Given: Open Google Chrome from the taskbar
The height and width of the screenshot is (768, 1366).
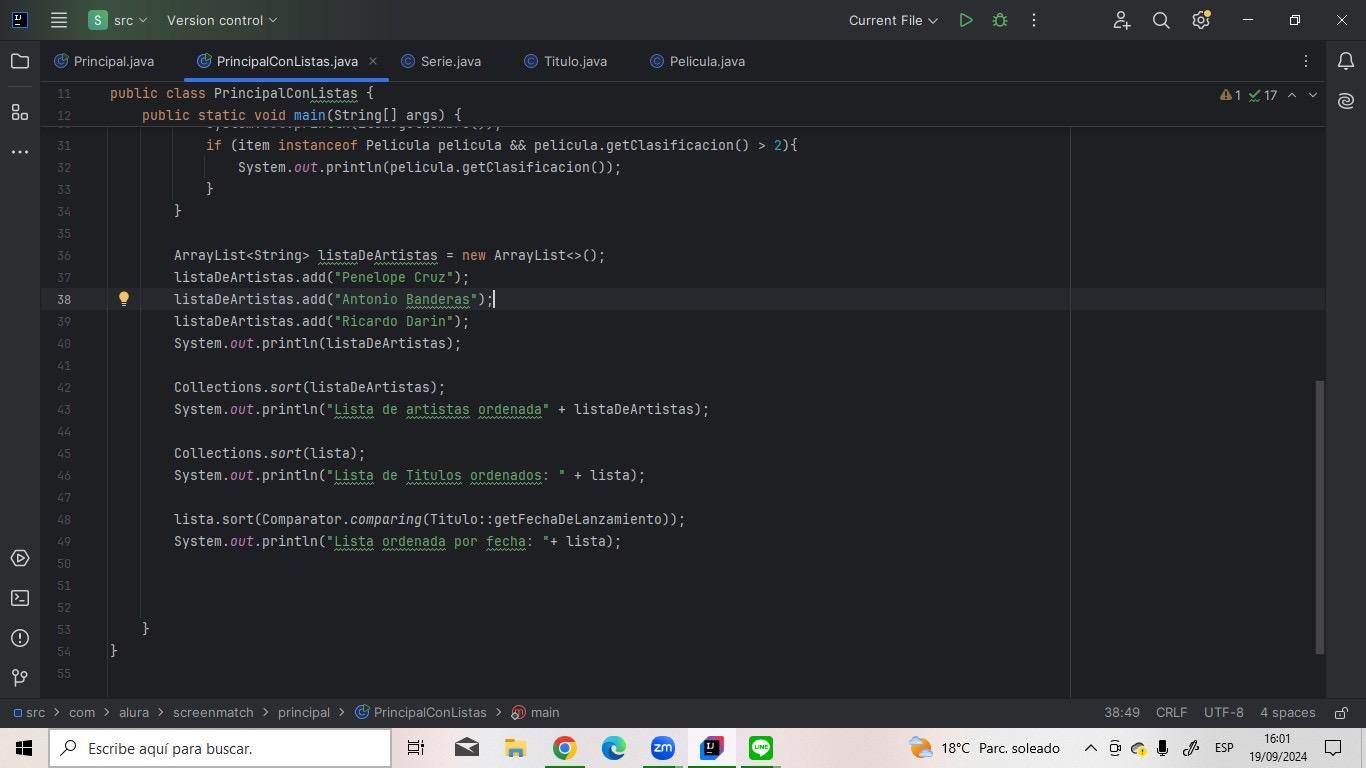Looking at the screenshot, I should click(564, 748).
